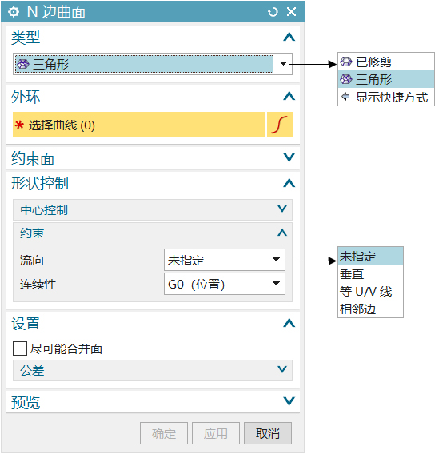Click the 选择曲线 (0) selection field
This screenshot has height=454, width=435.
pos(139,125)
